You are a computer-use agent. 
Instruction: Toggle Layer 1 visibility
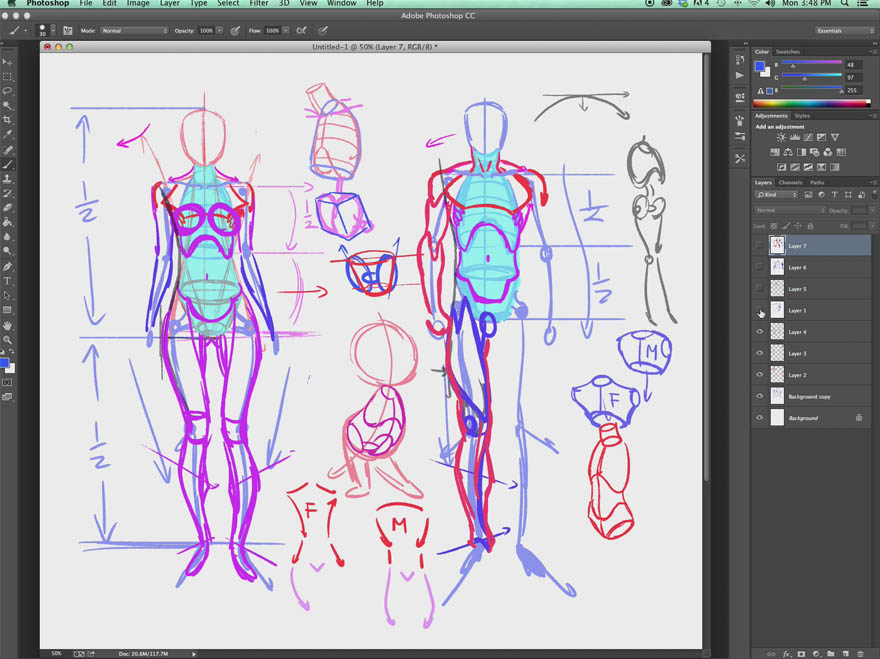pyautogui.click(x=759, y=310)
